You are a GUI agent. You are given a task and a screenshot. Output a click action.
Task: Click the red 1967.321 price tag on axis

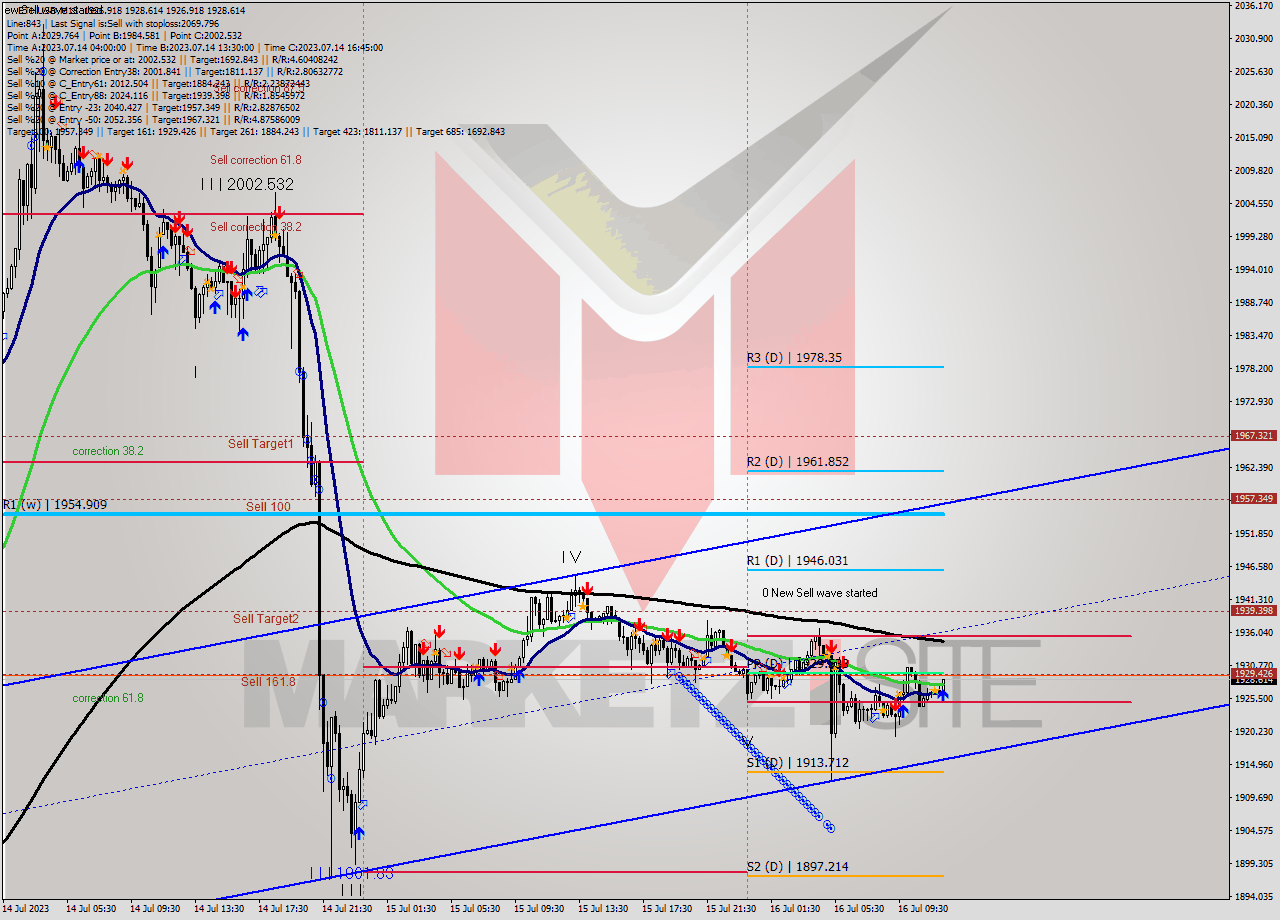pyautogui.click(x=1253, y=436)
